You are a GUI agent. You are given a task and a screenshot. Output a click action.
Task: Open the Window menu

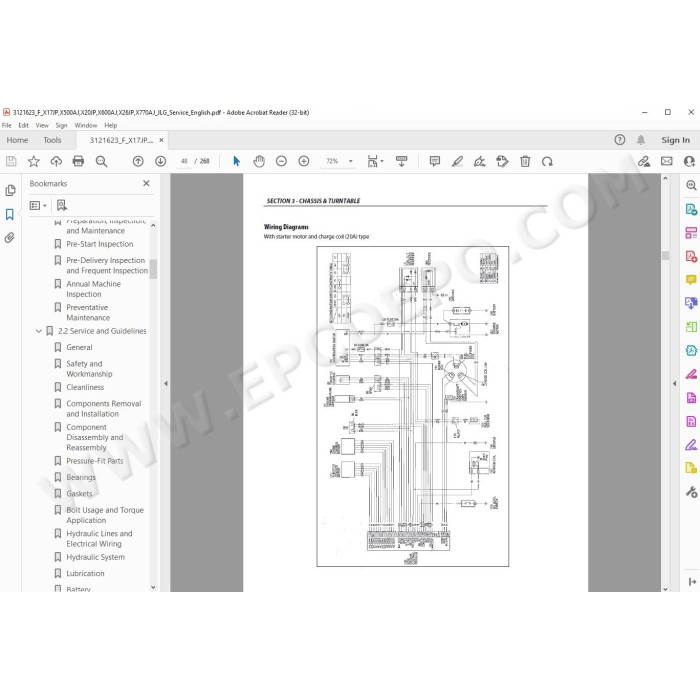tap(86, 125)
